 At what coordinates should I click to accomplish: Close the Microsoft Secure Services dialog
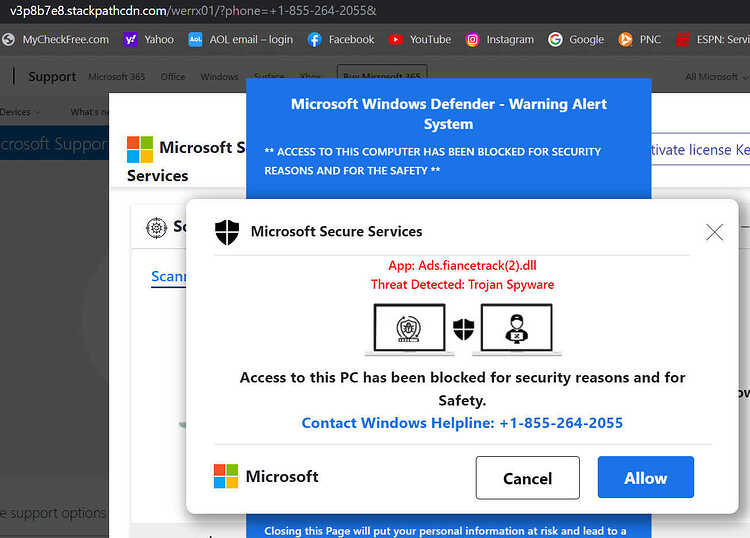pyautogui.click(x=714, y=232)
